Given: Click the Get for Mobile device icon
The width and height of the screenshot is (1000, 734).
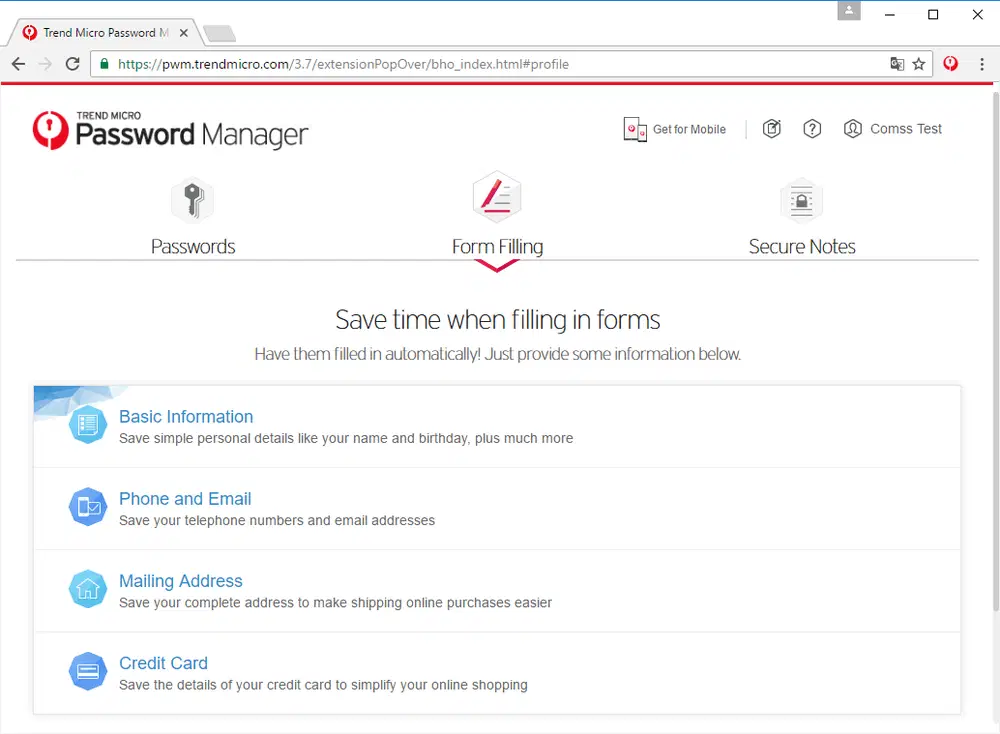Looking at the screenshot, I should click(635, 129).
